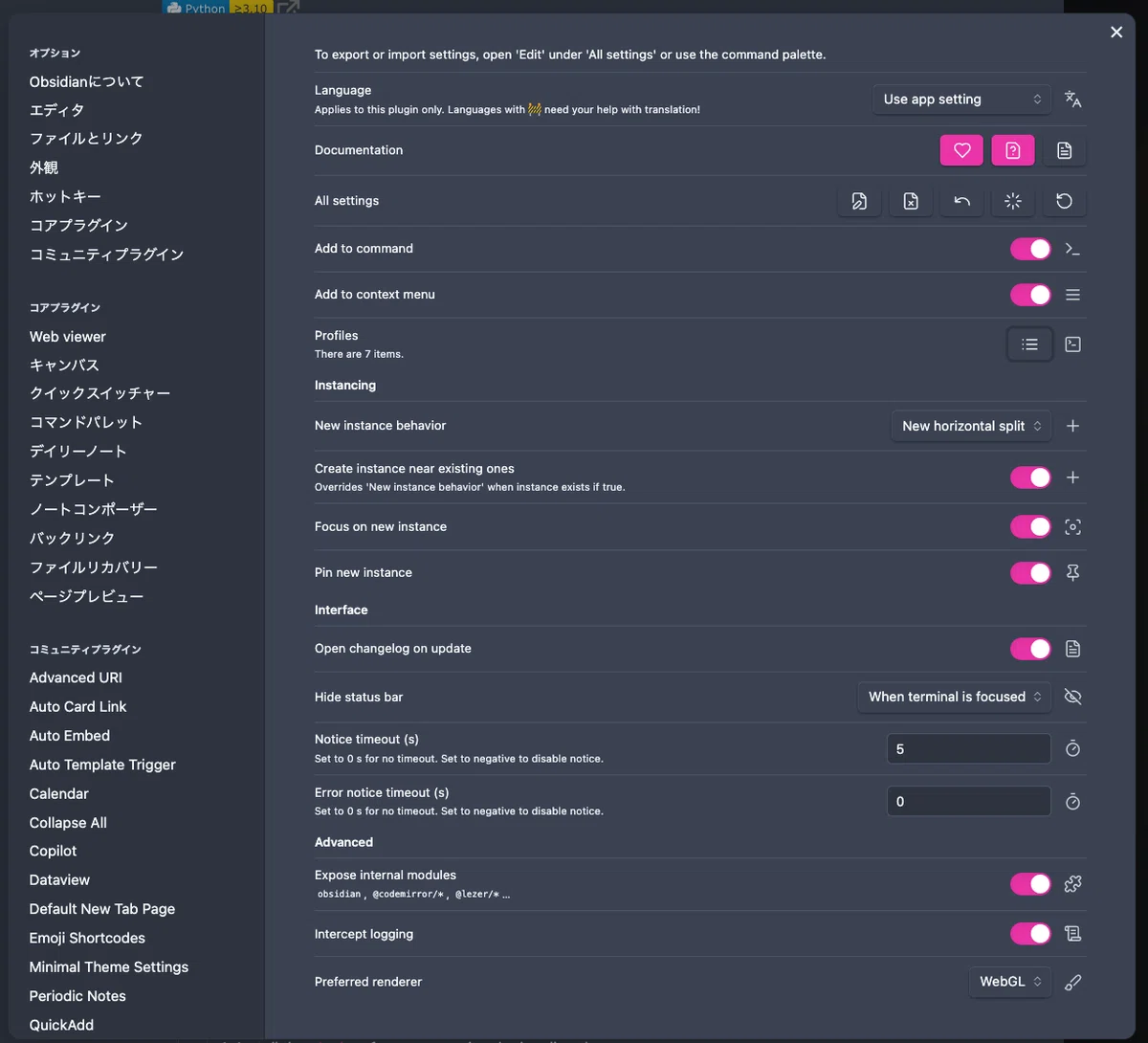This screenshot has height=1043, width=1148.
Task: Disable the Add to command toggle
Action: 1030,249
